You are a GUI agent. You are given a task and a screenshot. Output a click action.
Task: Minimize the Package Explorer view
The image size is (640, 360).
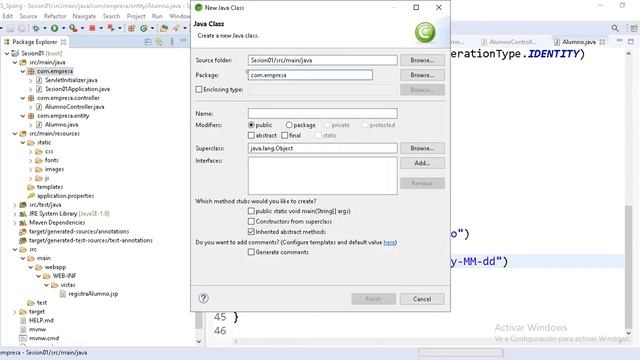click(183, 41)
